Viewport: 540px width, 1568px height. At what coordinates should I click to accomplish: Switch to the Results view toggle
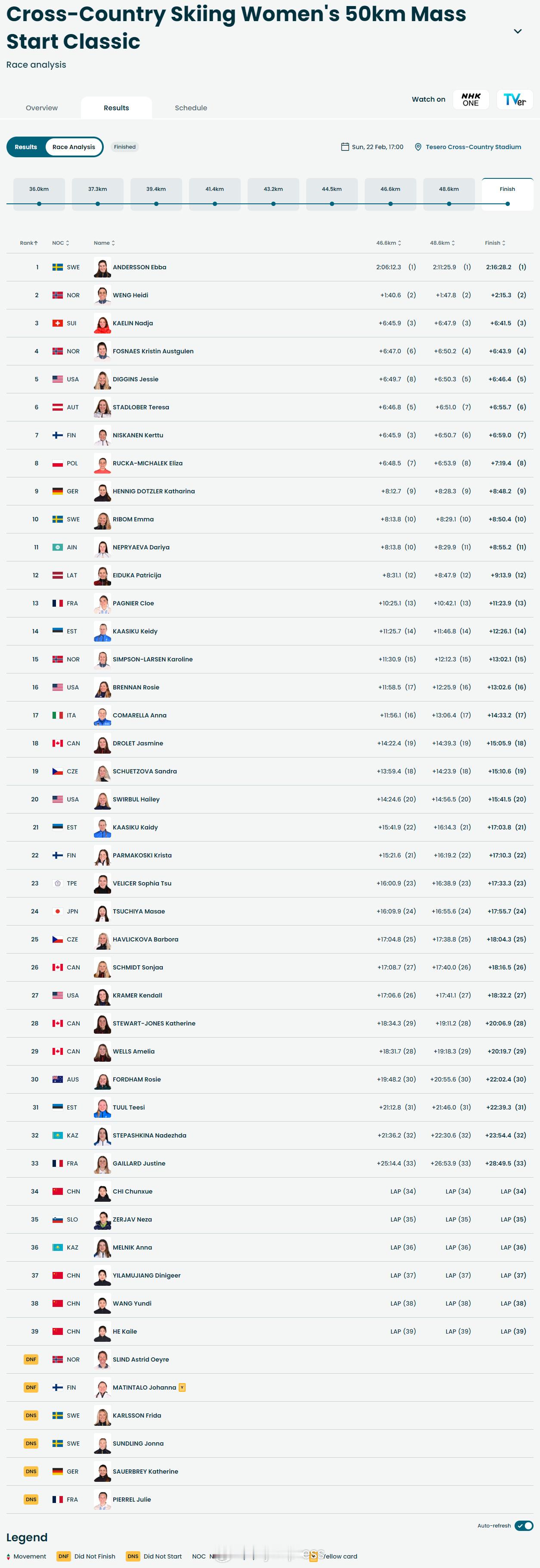pos(25,147)
